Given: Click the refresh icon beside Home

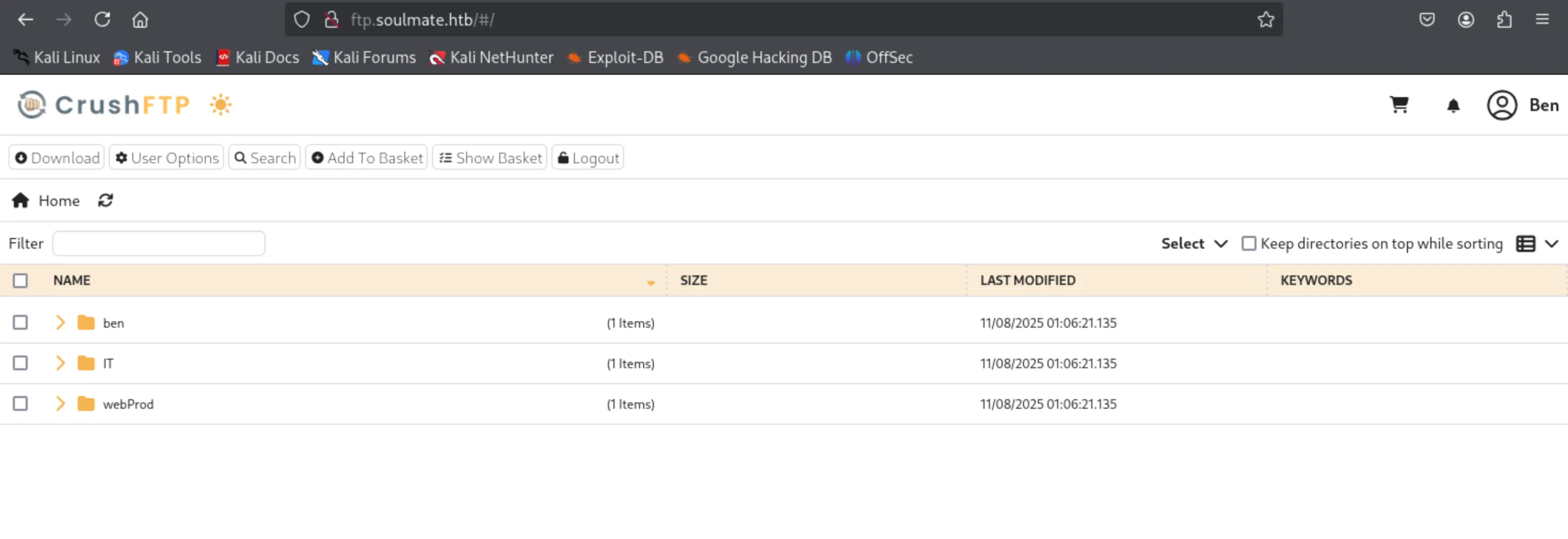Looking at the screenshot, I should [x=105, y=200].
